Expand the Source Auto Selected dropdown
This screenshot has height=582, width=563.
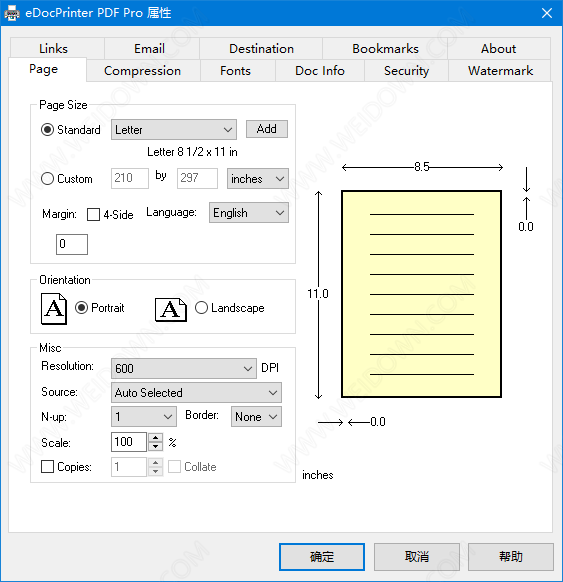coord(196,393)
